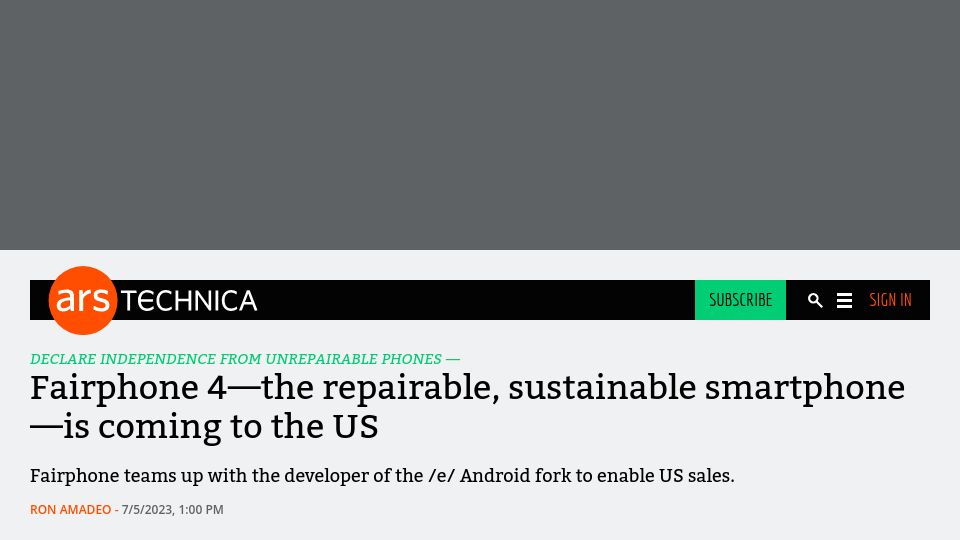This screenshot has width=960, height=540.
Task: Click the Sign In link
Action: [x=890, y=300]
